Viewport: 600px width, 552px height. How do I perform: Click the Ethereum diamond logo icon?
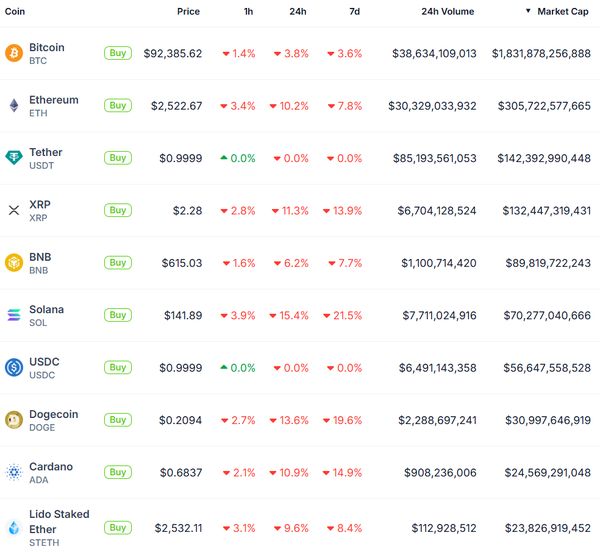[x=14, y=105]
